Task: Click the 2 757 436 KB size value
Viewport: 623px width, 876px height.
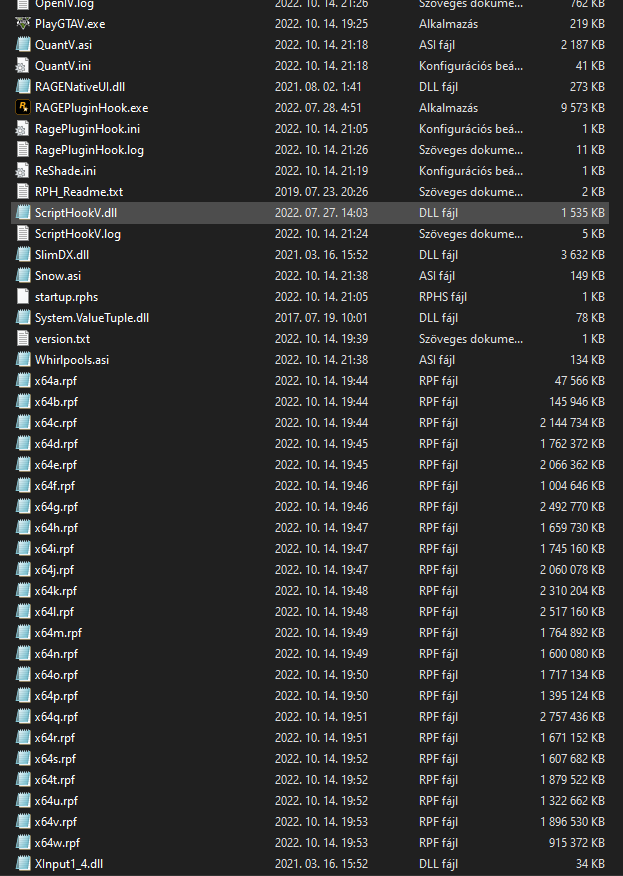Action: coord(572,717)
